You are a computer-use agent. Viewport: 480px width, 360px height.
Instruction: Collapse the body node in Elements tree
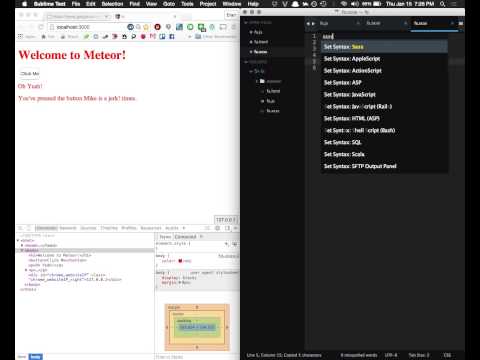(x=22, y=250)
